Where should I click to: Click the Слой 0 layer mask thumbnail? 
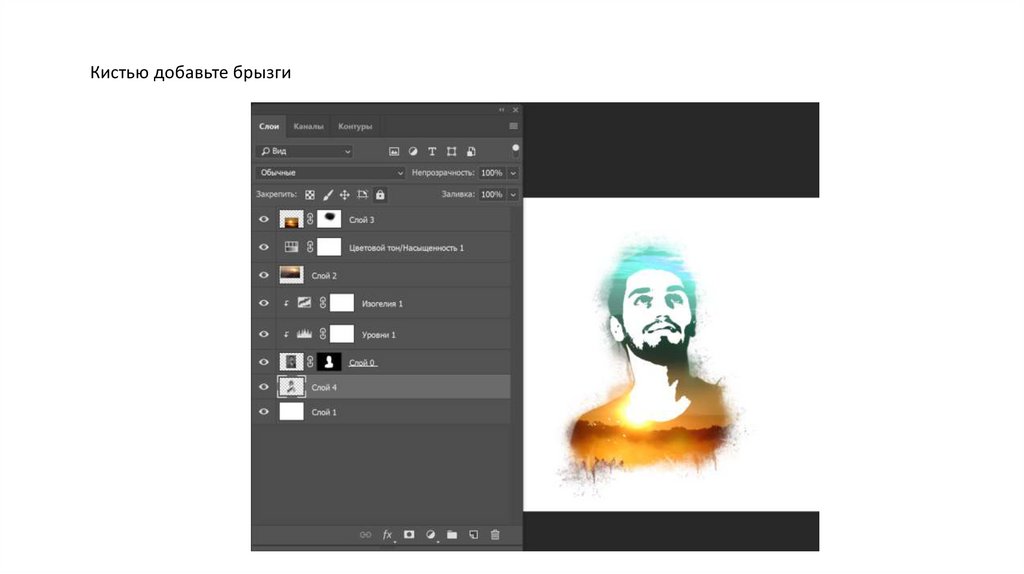329,361
